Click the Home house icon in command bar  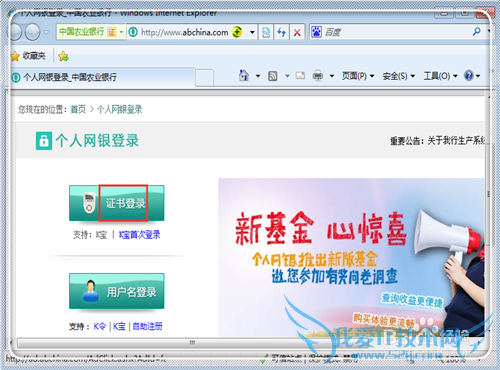click(244, 76)
